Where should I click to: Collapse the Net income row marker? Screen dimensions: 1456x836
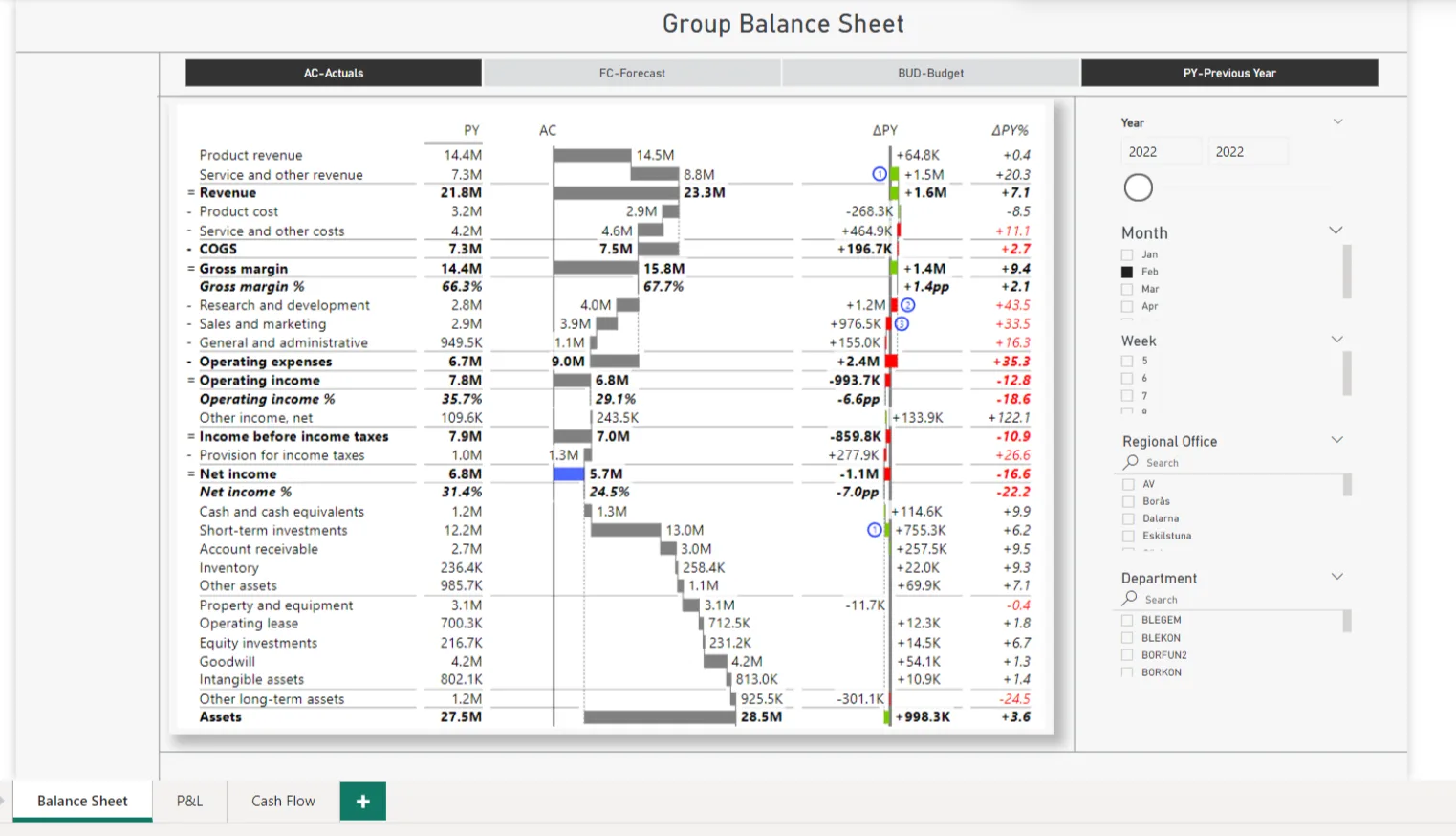pyautogui.click(x=190, y=474)
